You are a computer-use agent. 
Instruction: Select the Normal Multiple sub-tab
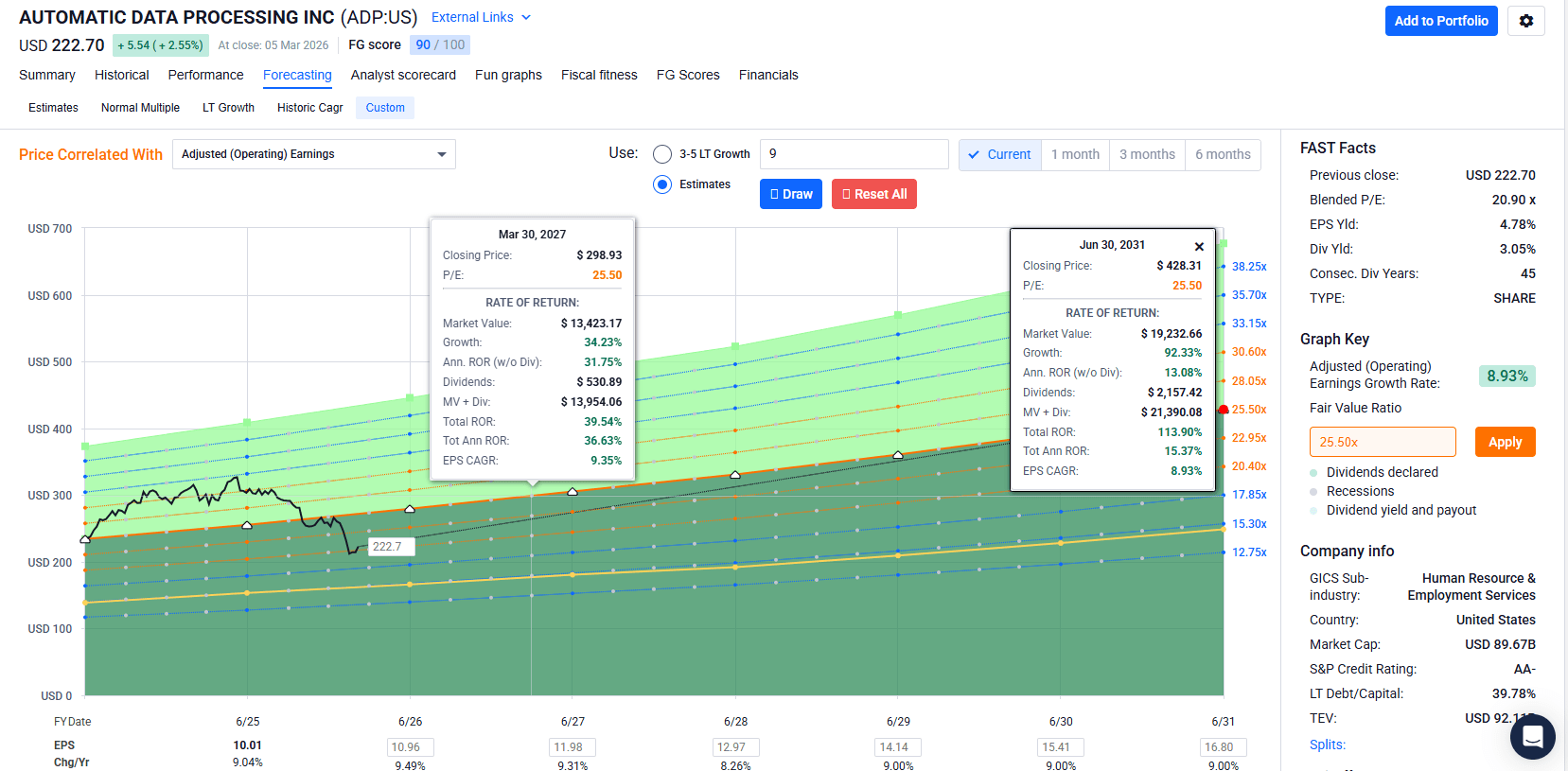(x=140, y=108)
